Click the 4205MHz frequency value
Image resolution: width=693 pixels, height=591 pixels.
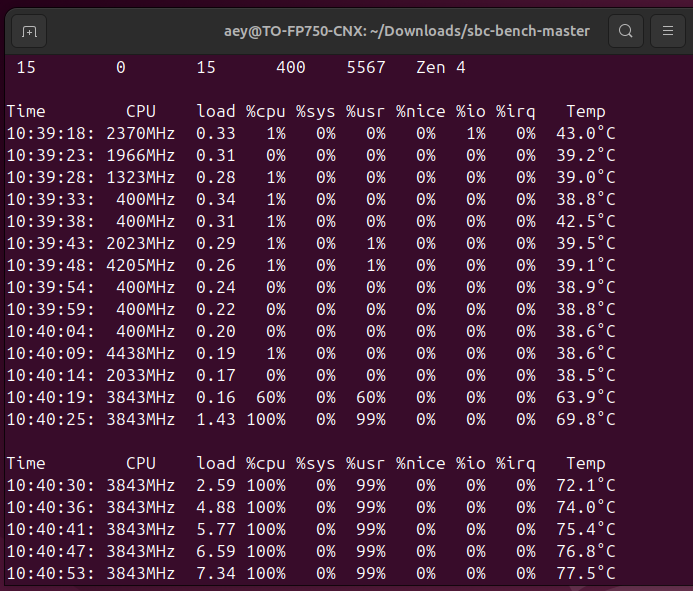coord(141,265)
